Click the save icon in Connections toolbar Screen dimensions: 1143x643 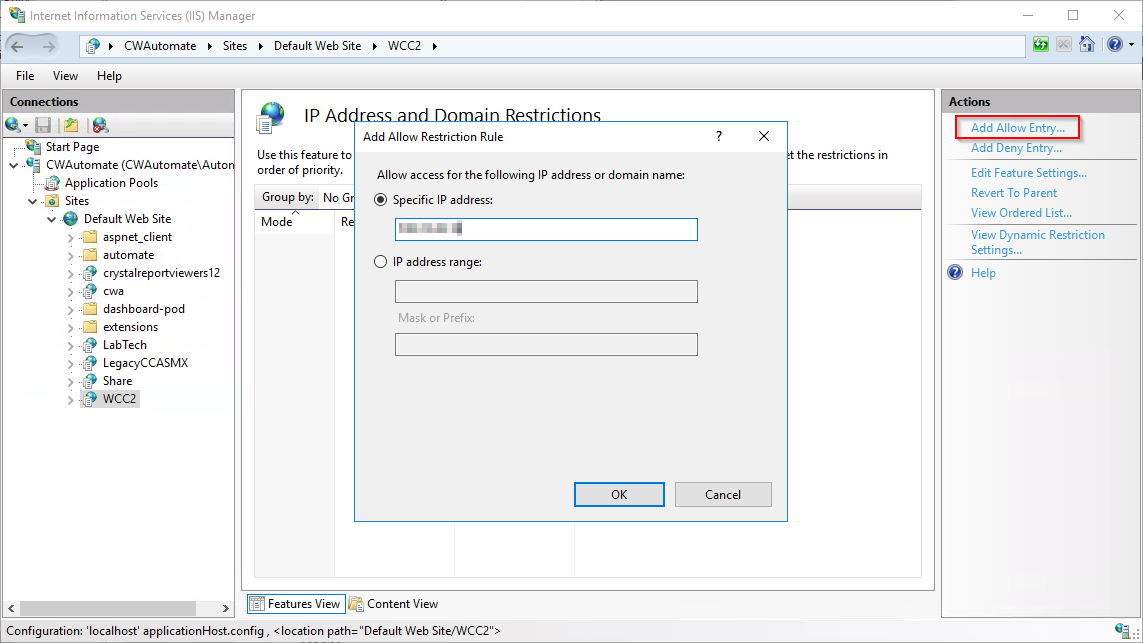[x=43, y=125]
